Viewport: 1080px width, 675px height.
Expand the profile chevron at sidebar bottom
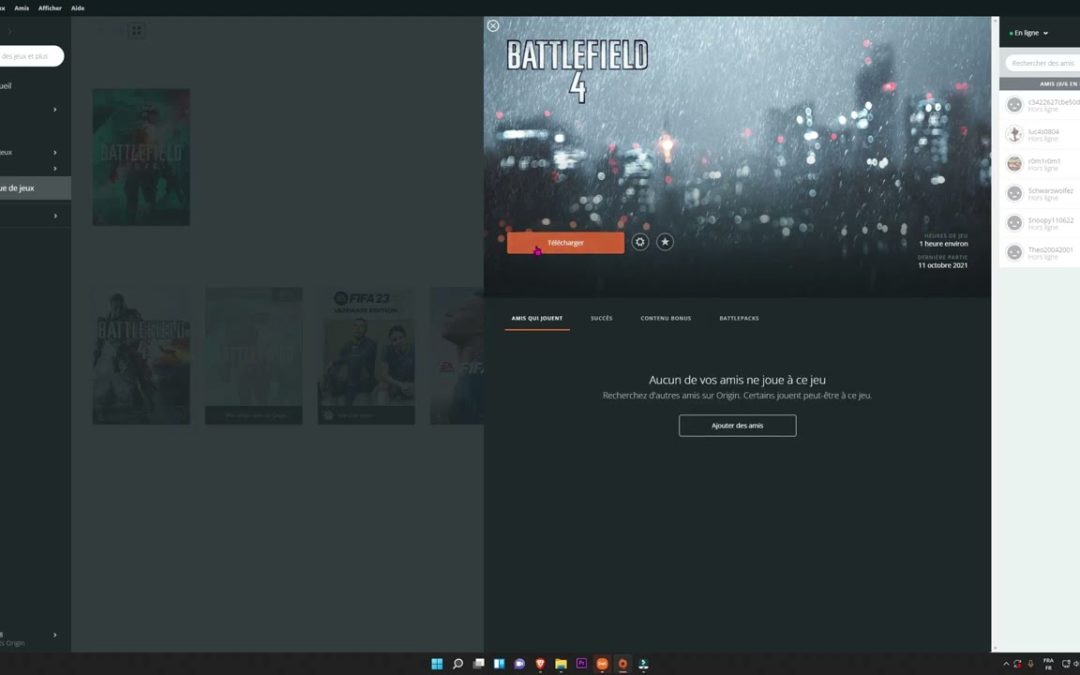pyautogui.click(x=55, y=635)
